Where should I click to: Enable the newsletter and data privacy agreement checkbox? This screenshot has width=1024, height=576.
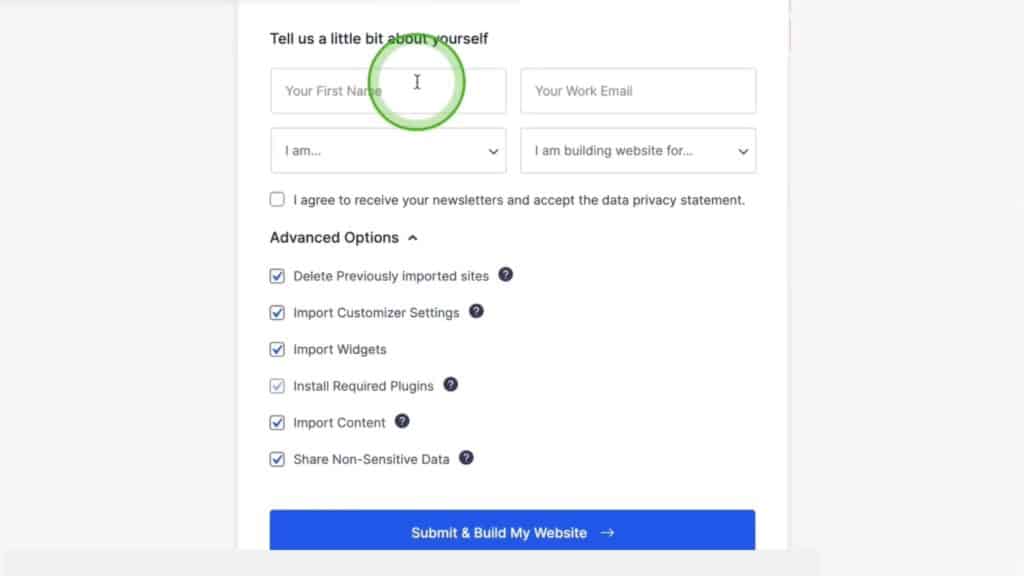click(x=277, y=199)
